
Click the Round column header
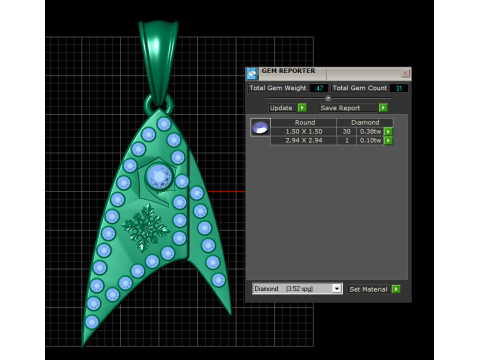(x=304, y=122)
